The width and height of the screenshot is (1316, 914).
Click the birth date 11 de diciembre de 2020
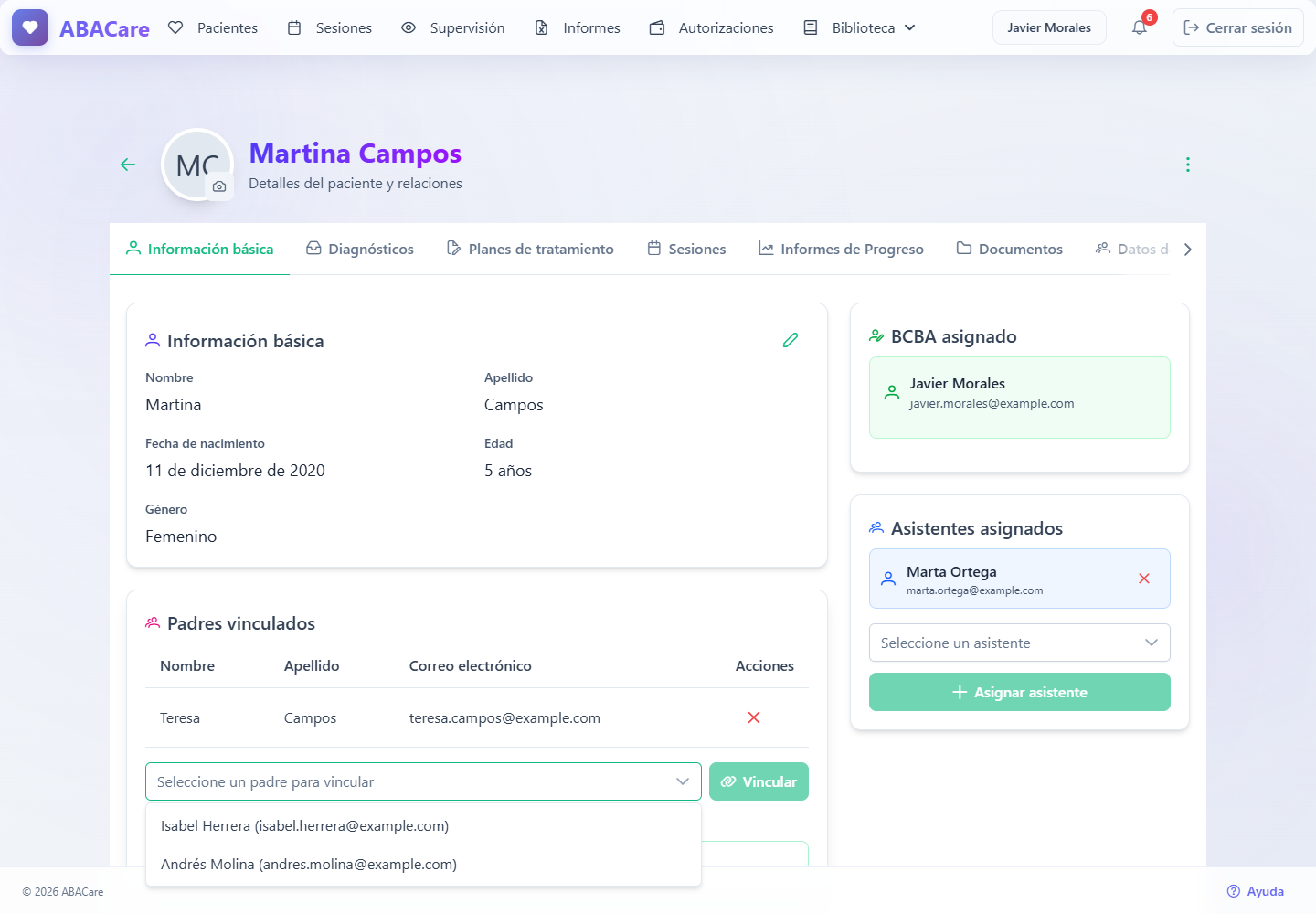click(x=235, y=471)
